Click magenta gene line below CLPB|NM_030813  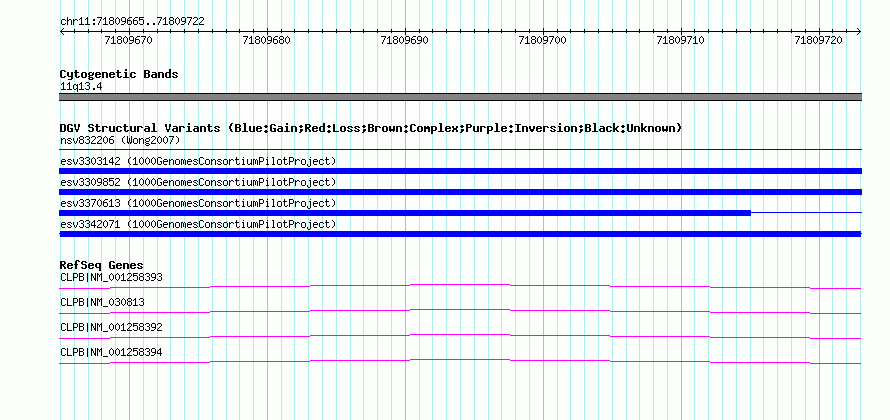(x=460, y=311)
